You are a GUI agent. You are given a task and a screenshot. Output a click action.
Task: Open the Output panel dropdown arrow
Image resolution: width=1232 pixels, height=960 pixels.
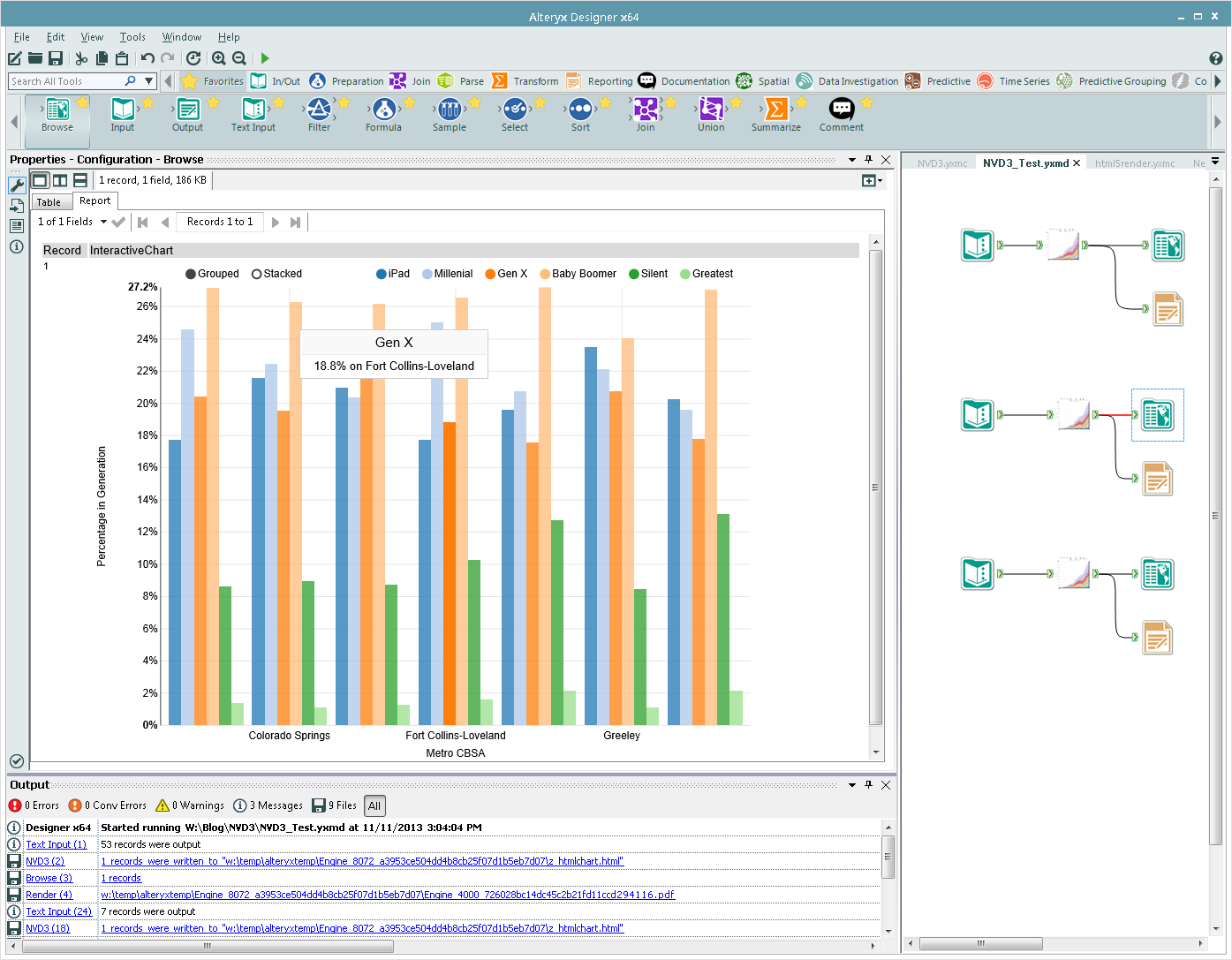[x=852, y=785]
